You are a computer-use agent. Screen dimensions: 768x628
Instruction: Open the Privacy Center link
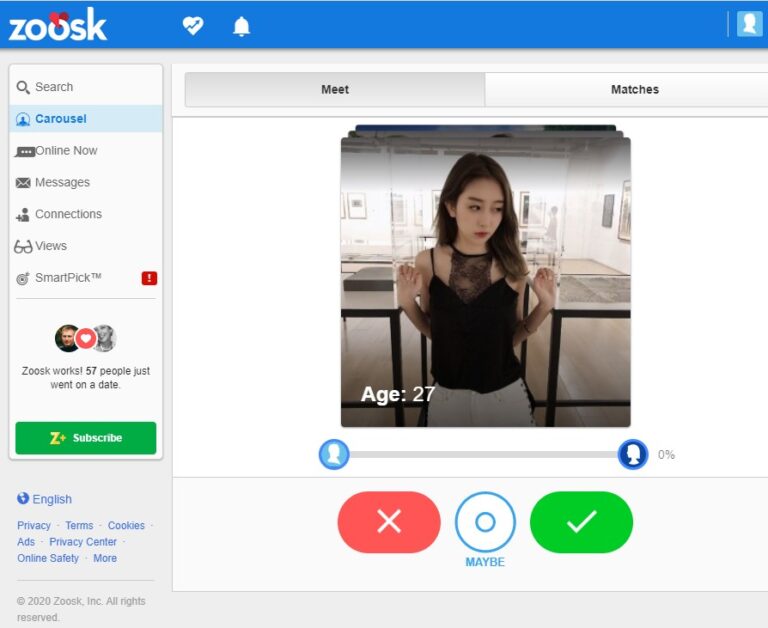(x=83, y=542)
